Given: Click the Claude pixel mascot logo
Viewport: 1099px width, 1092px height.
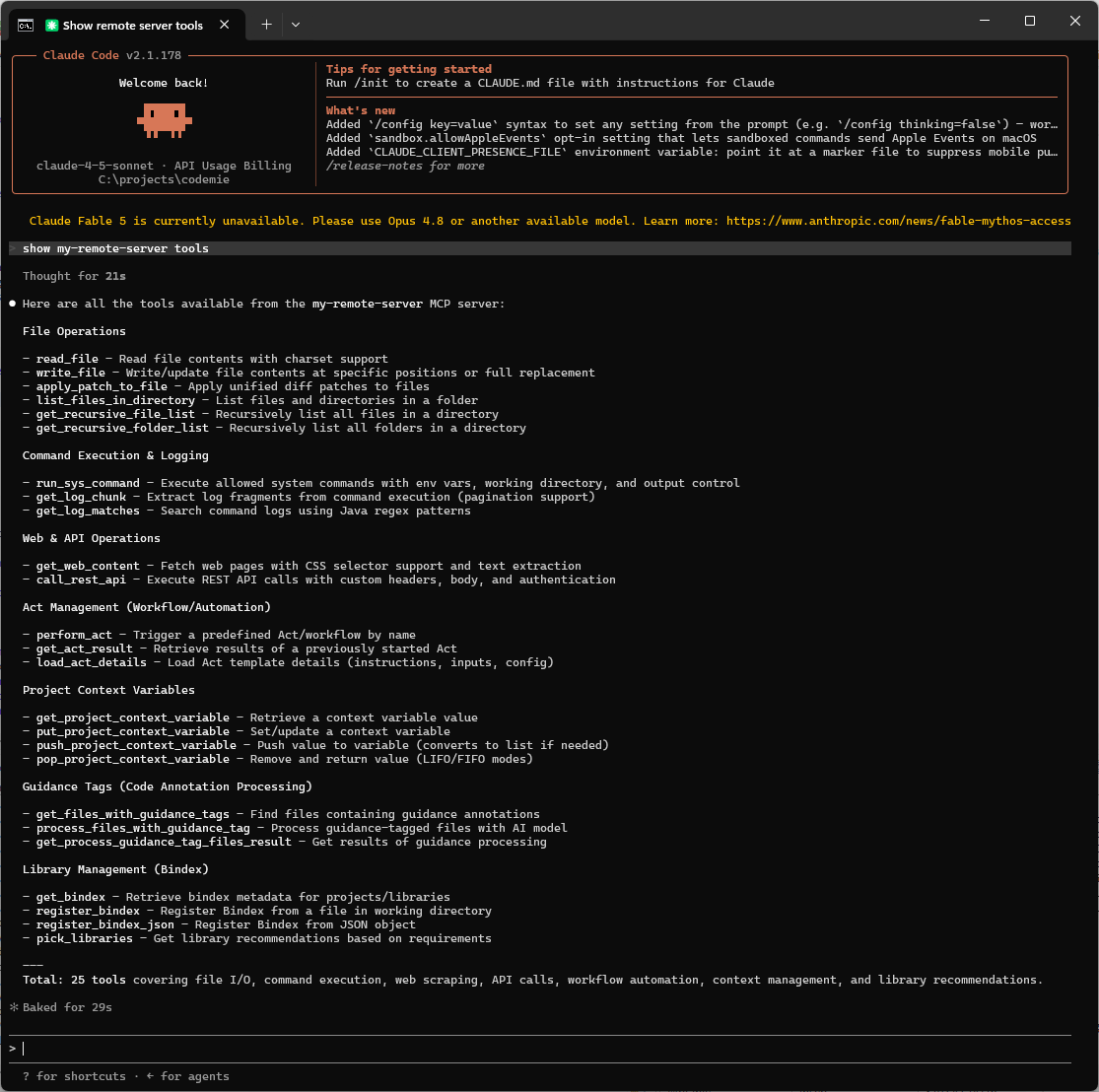Looking at the screenshot, I should 164,120.
